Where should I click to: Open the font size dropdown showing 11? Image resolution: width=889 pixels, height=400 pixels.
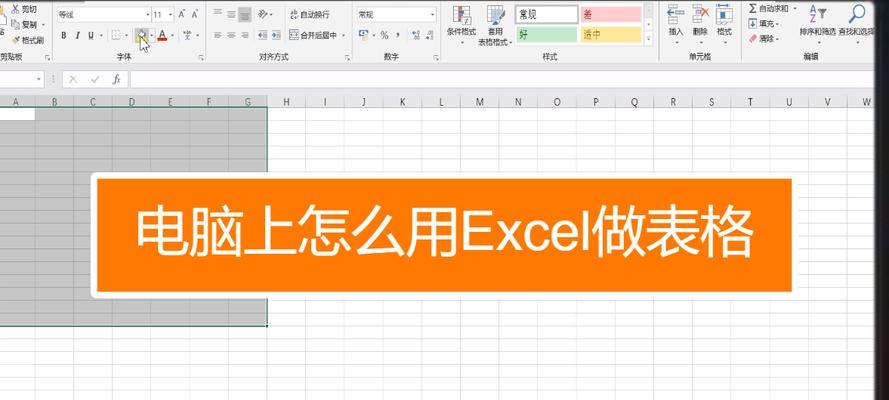171,15
